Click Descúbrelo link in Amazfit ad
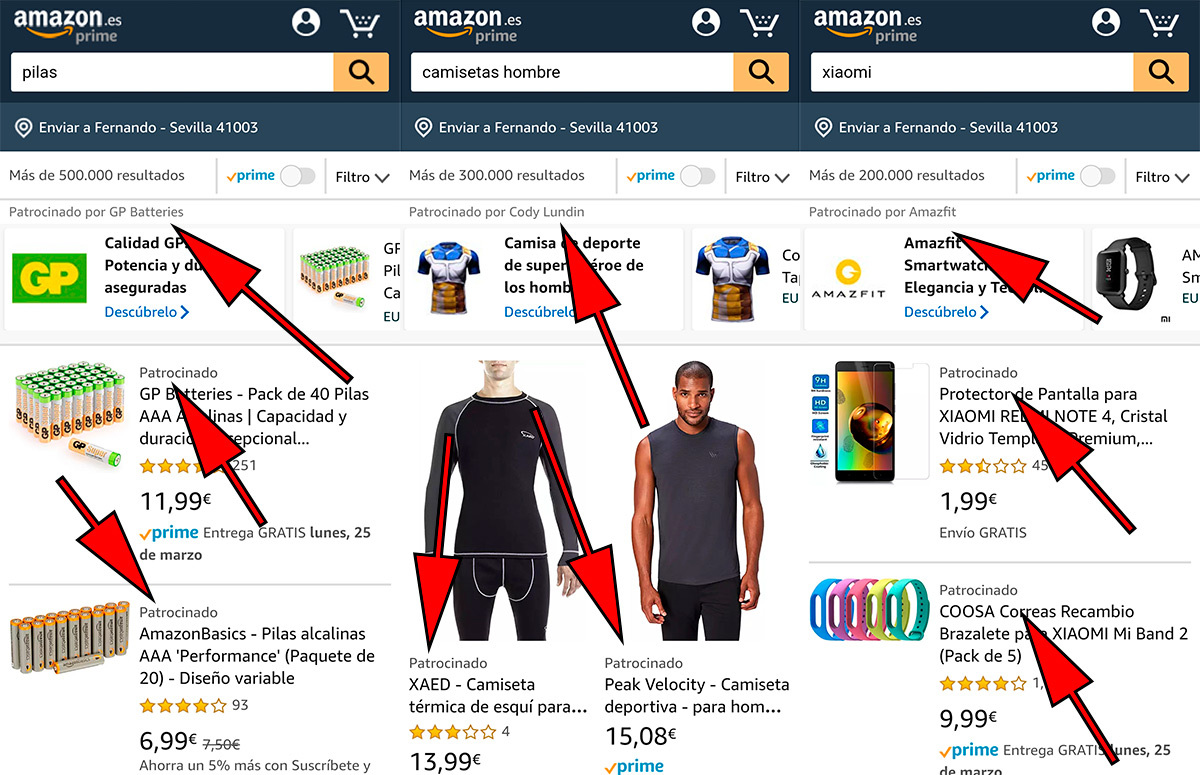 point(947,312)
